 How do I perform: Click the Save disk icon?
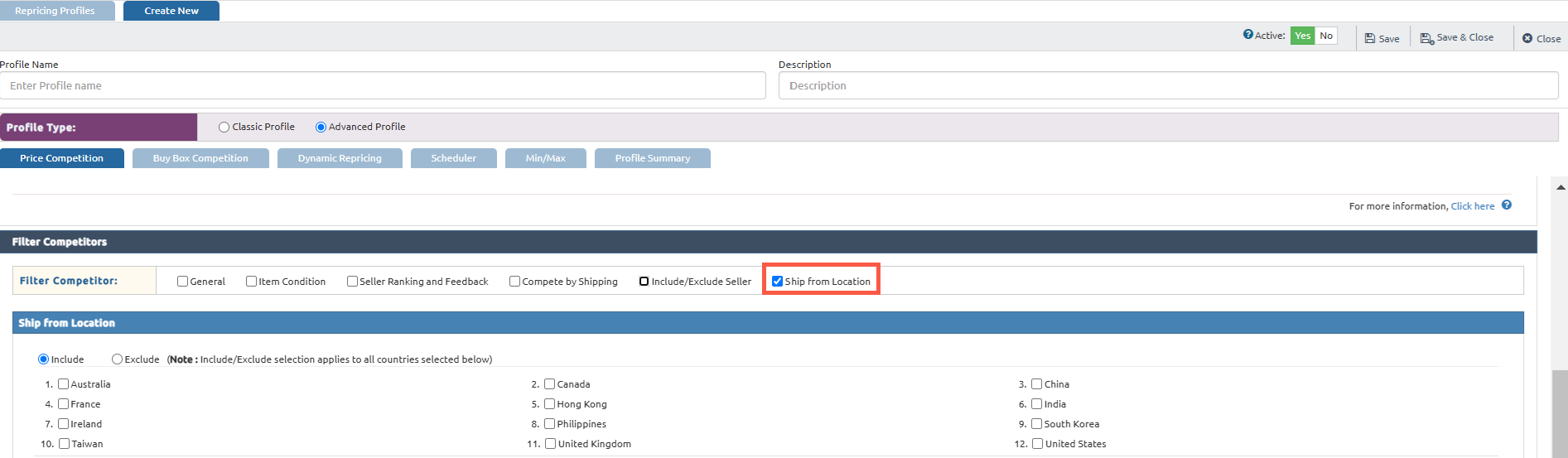click(x=1370, y=38)
